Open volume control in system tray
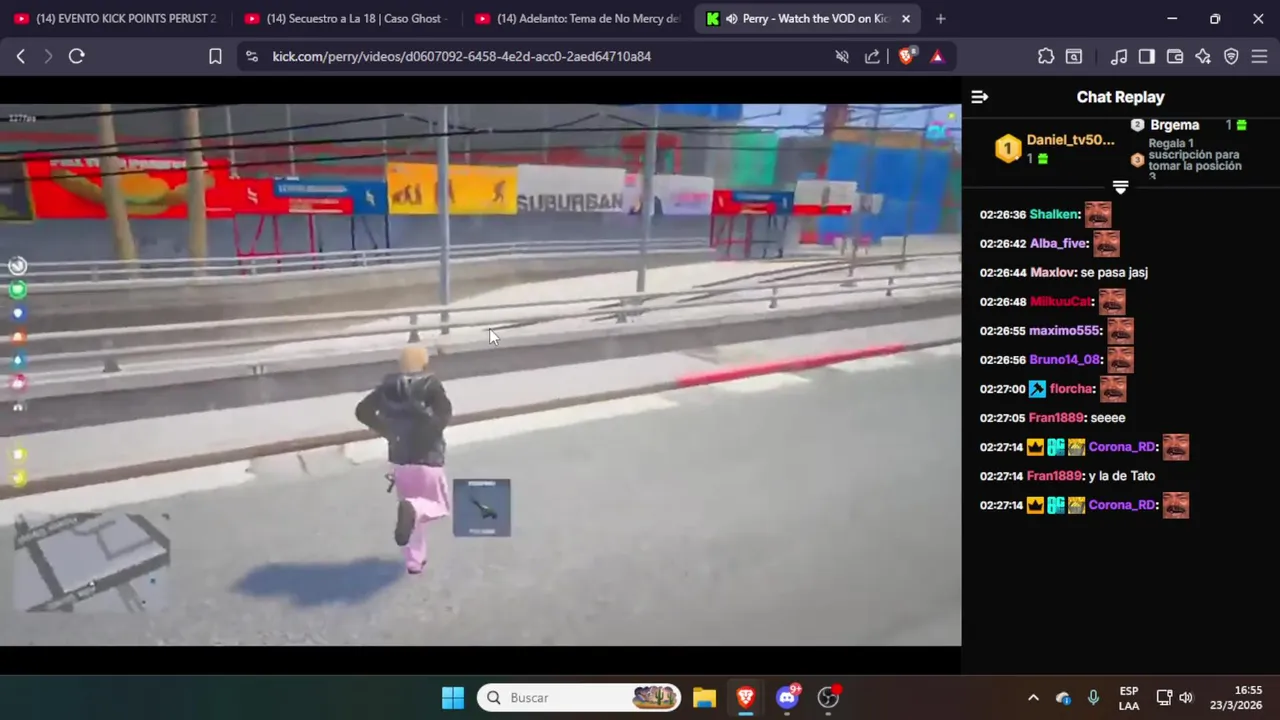The image size is (1280, 720). 1186,697
